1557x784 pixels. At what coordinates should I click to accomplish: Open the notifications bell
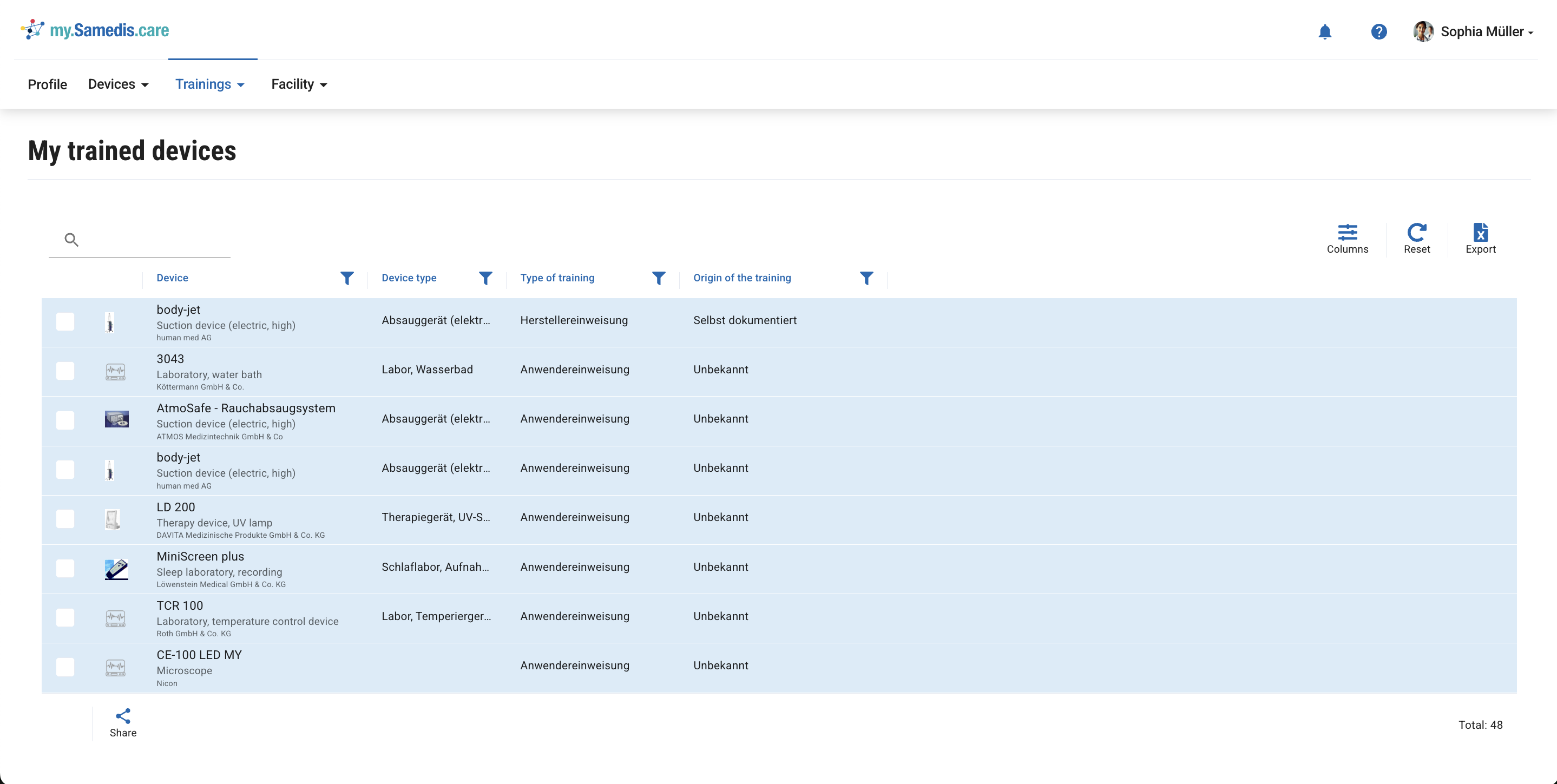coord(1324,31)
